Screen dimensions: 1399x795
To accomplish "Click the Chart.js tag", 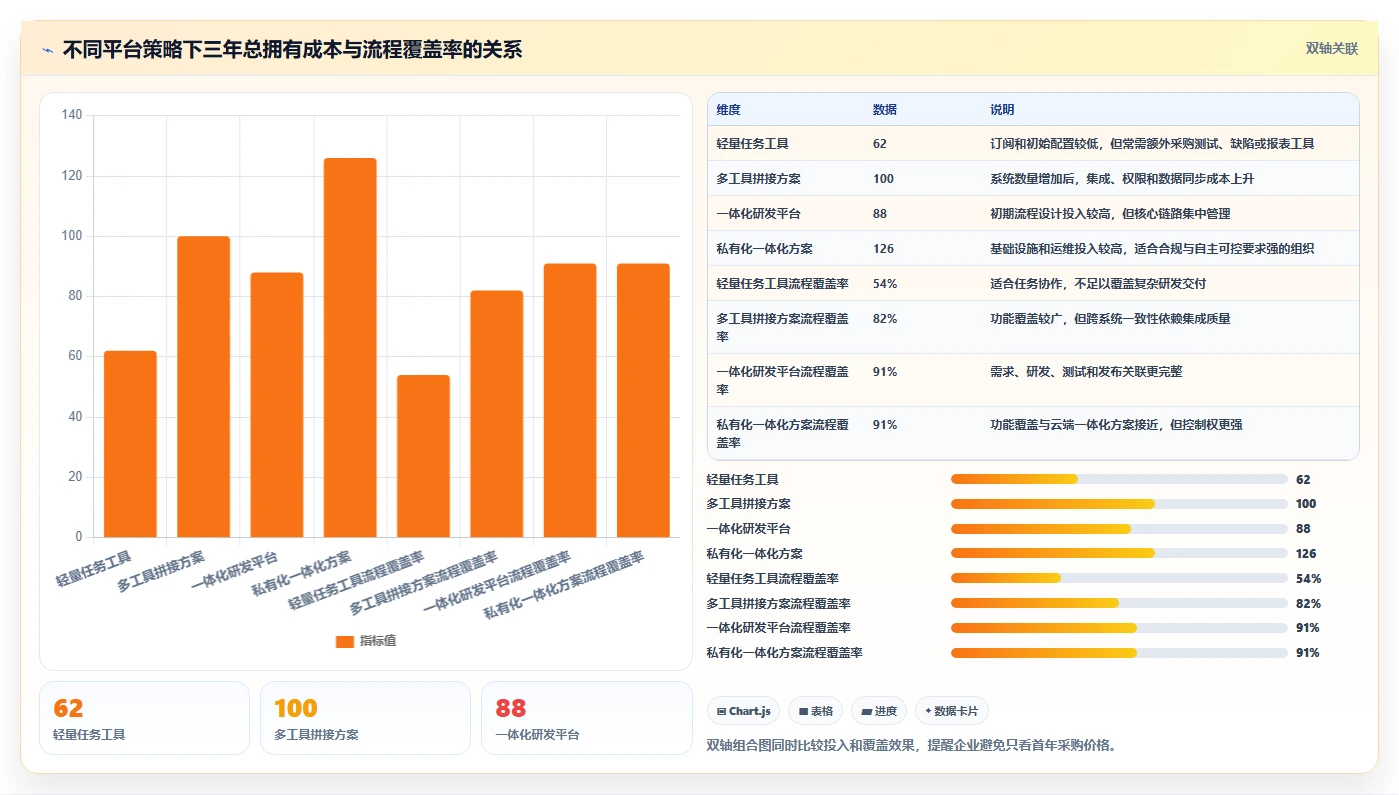I will (744, 711).
